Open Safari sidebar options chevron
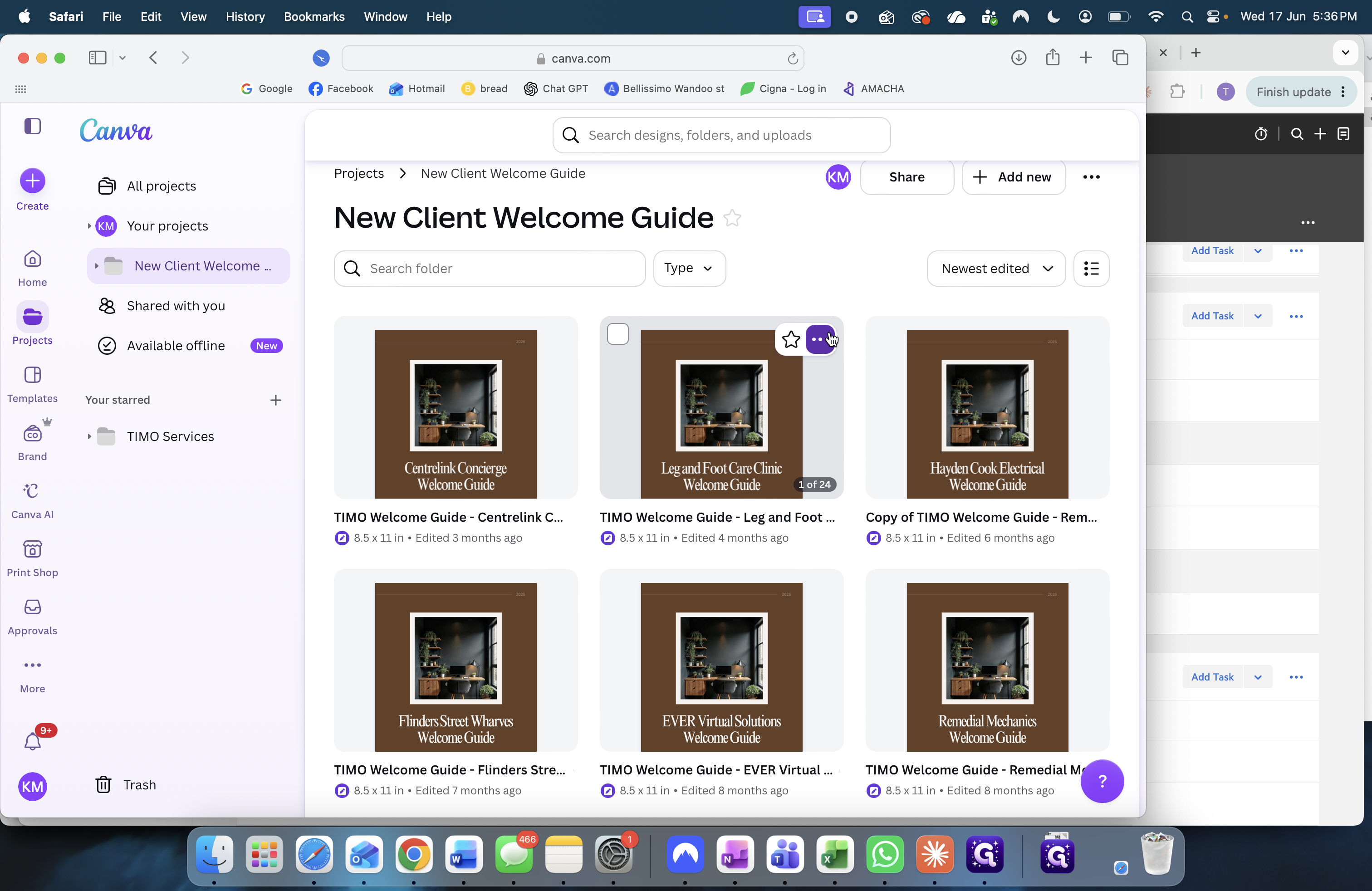 pyautogui.click(x=122, y=58)
